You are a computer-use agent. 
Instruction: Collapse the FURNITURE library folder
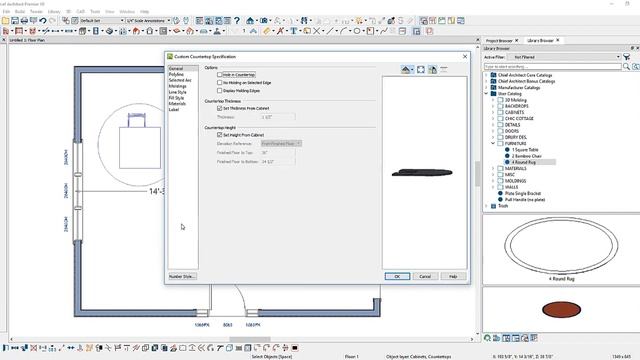[x=493, y=144]
